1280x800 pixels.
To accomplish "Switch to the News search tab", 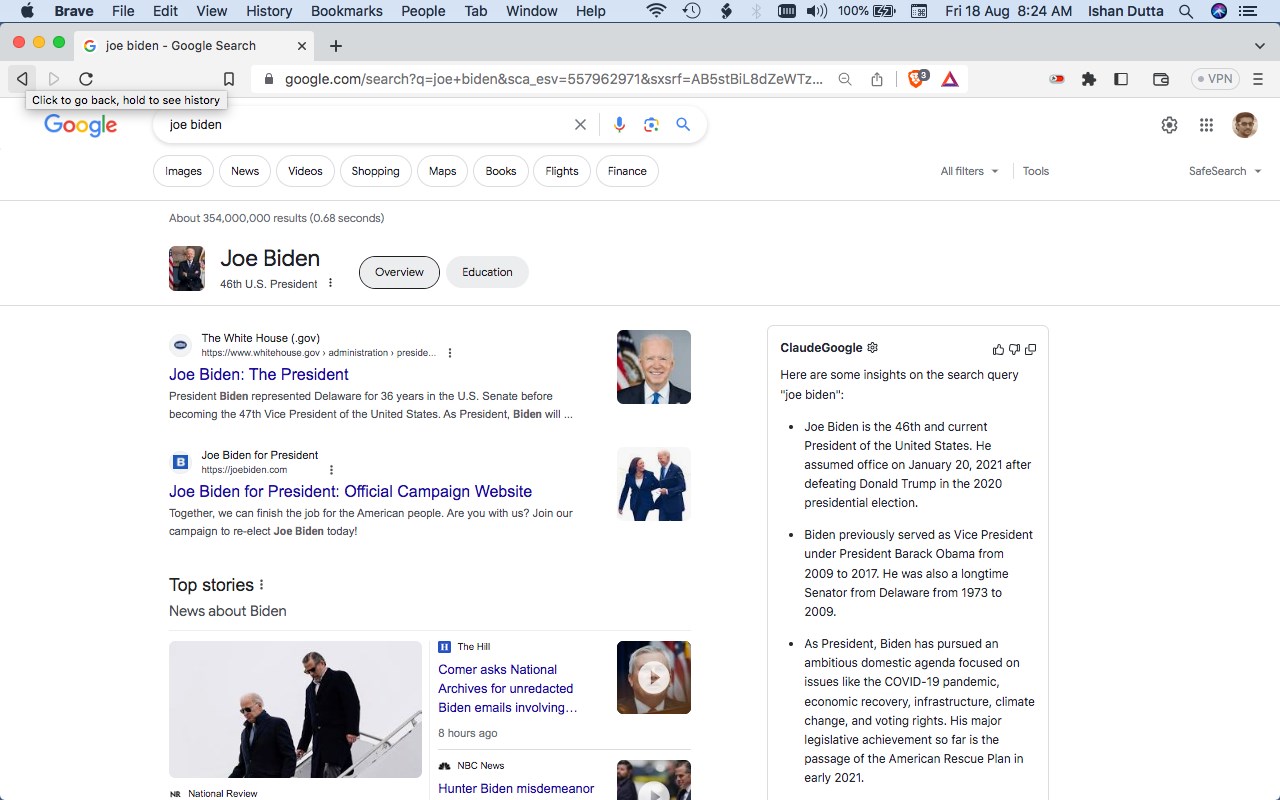I will (245, 171).
